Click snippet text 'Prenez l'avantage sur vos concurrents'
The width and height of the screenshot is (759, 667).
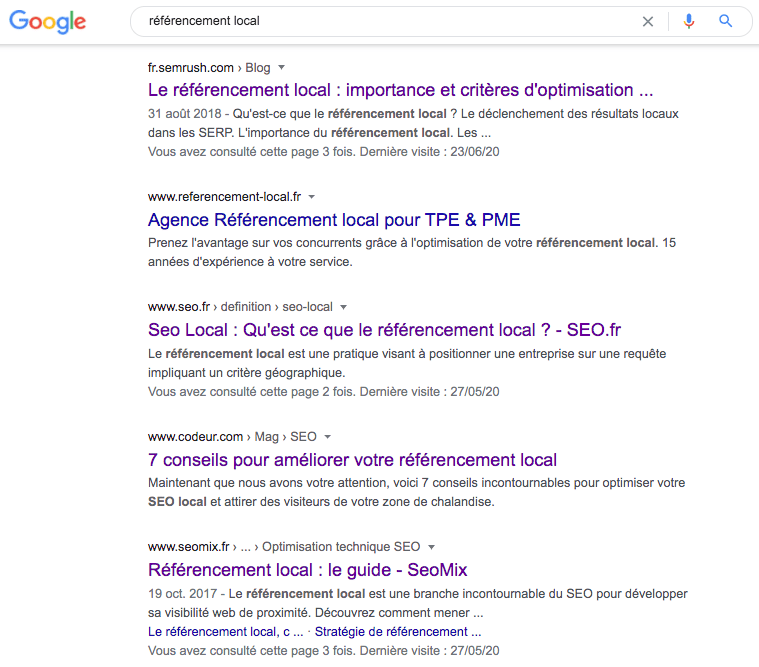[x=255, y=243]
